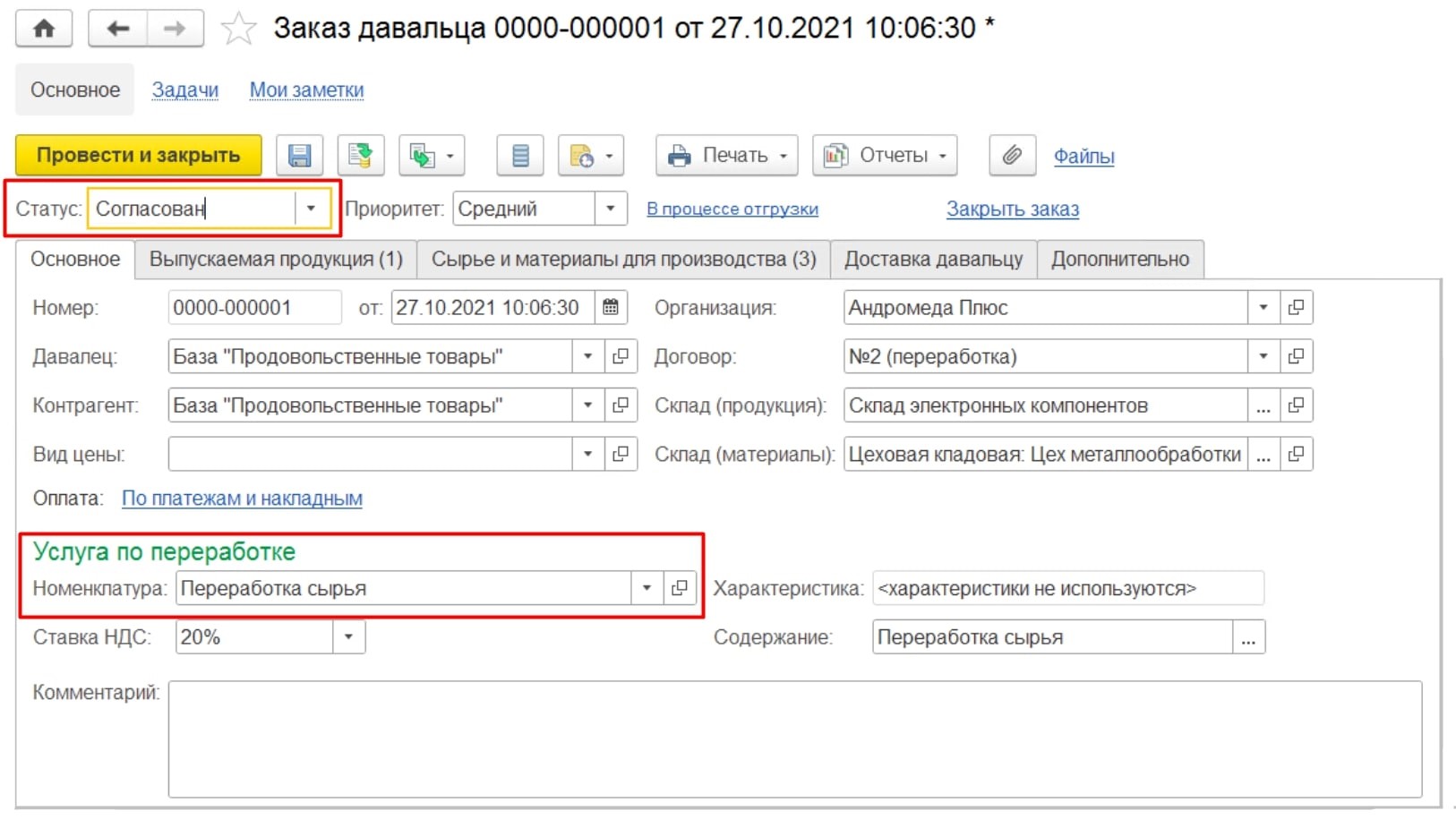Open Склад (продукция) record via open icon
This screenshot has height=819, width=1456.
(x=1296, y=405)
